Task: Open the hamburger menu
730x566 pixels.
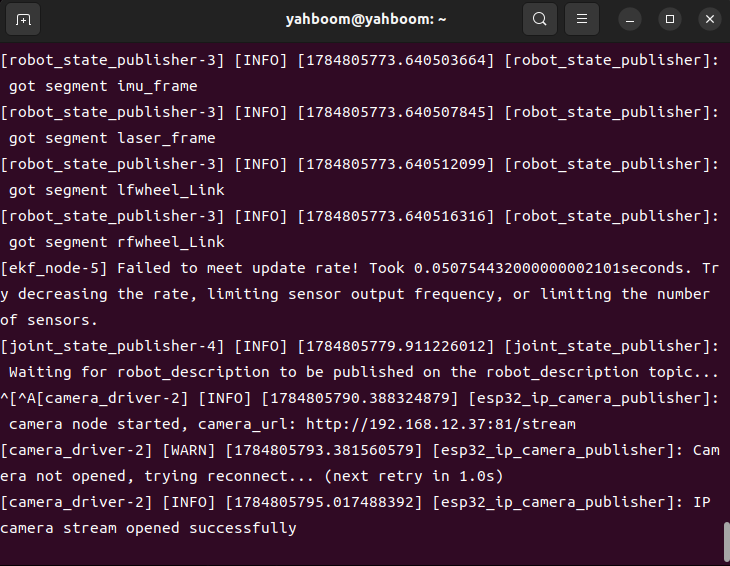Action: (x=581, y=19)
